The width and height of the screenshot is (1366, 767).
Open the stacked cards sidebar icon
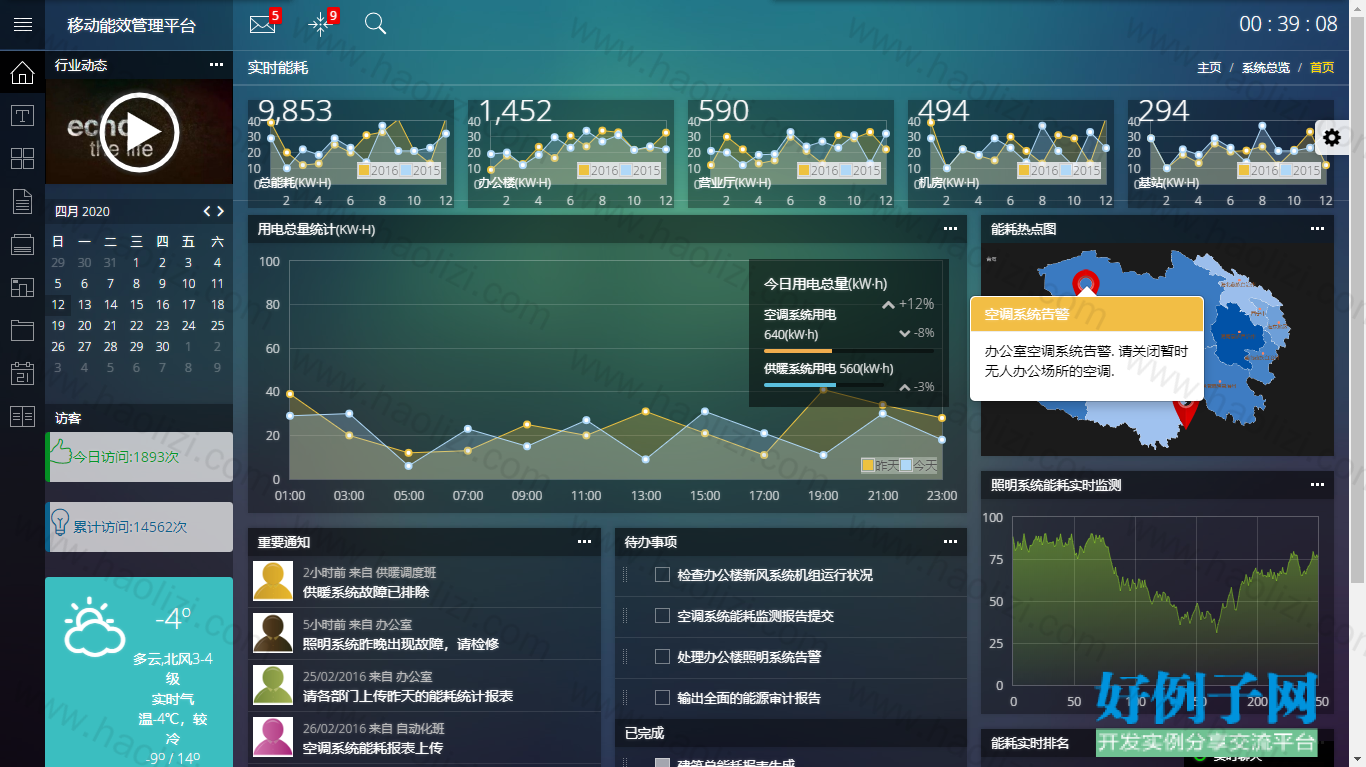coord(22,245)
